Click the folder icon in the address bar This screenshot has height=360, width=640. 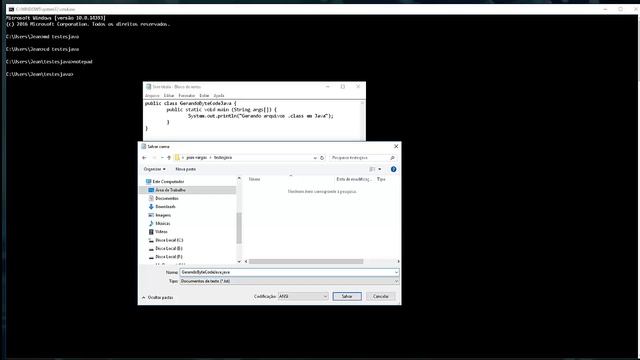coord(177,158)
